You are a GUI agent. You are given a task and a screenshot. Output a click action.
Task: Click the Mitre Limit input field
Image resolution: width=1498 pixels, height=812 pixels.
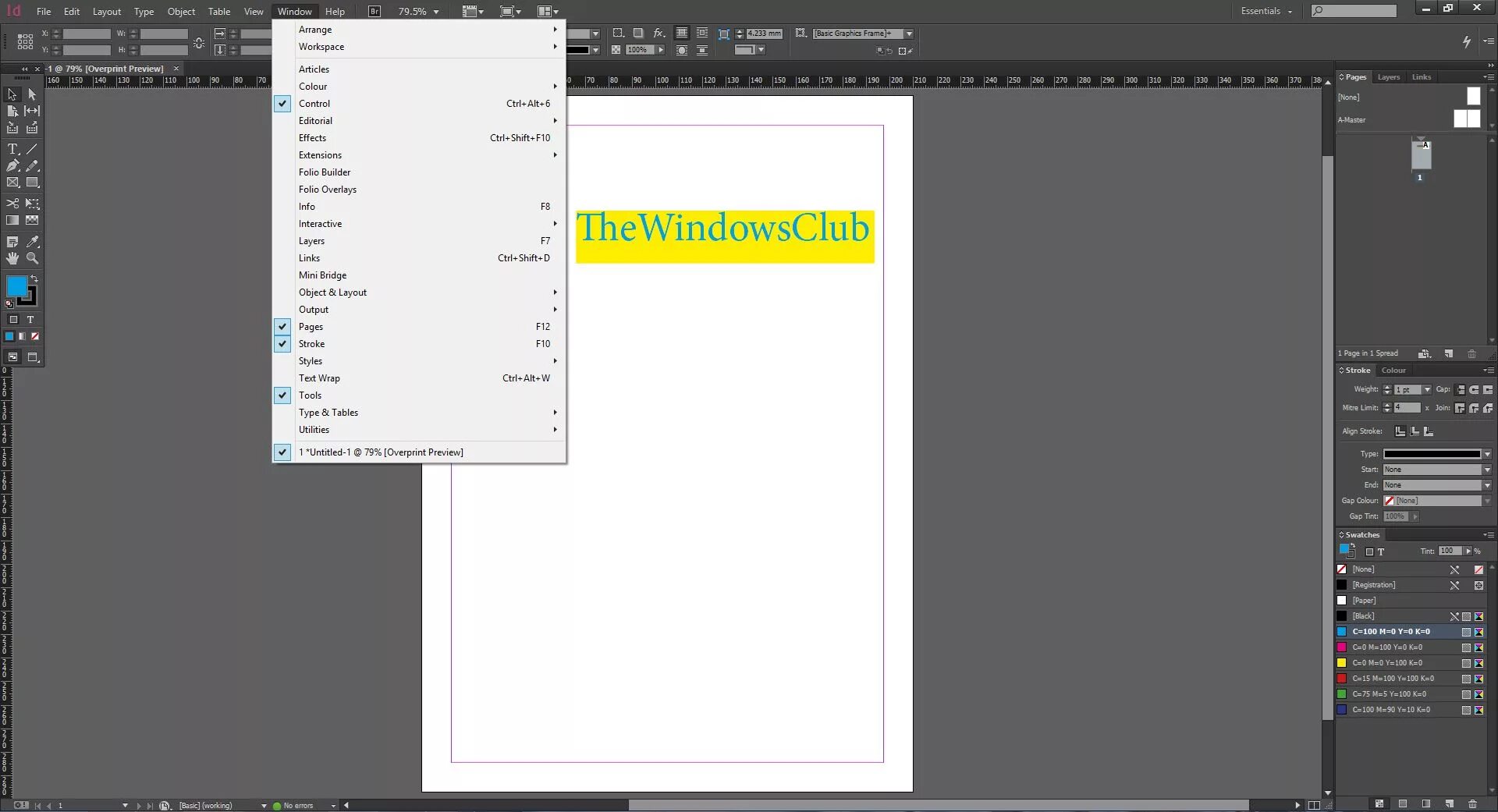click(1407, 408)
